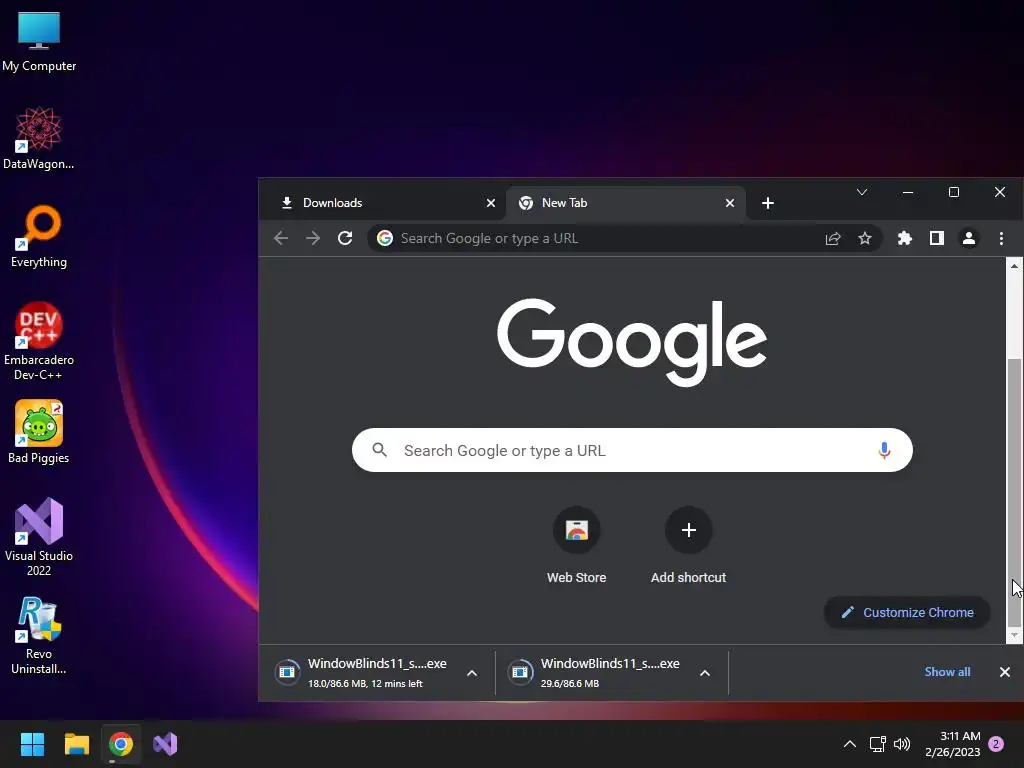Click magnifier icon in Google search box

(379, 450)
